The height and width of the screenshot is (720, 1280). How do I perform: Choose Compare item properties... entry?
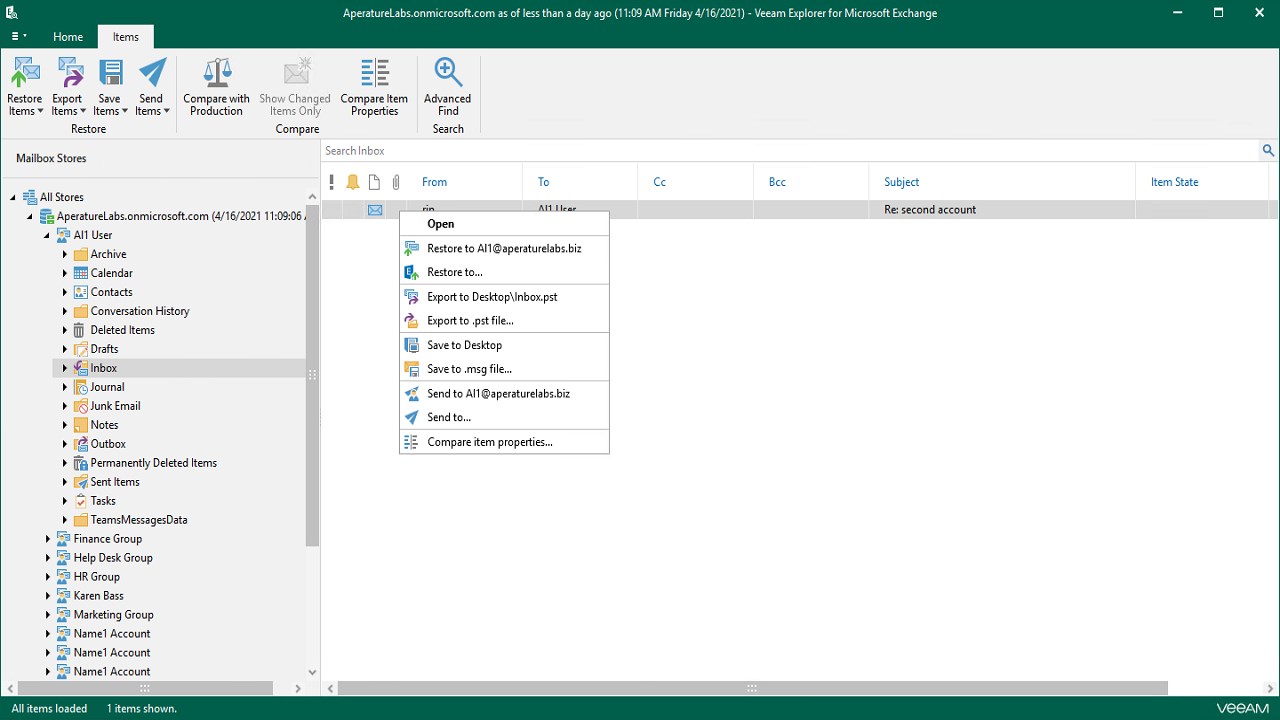pyautogui.click(x=504, y=442)
